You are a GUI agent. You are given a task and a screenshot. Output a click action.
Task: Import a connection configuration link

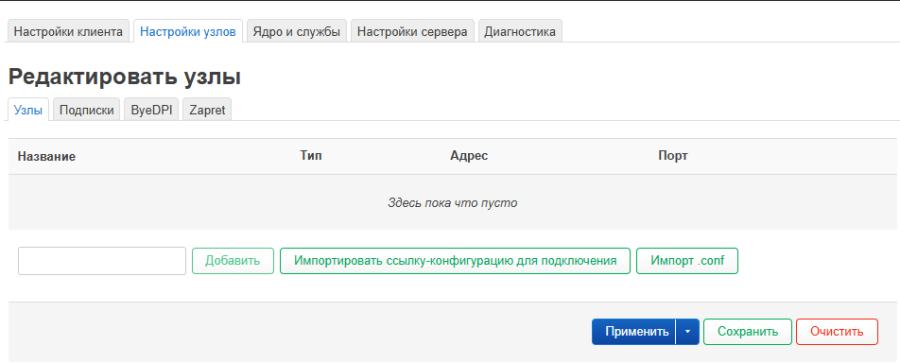455,261
